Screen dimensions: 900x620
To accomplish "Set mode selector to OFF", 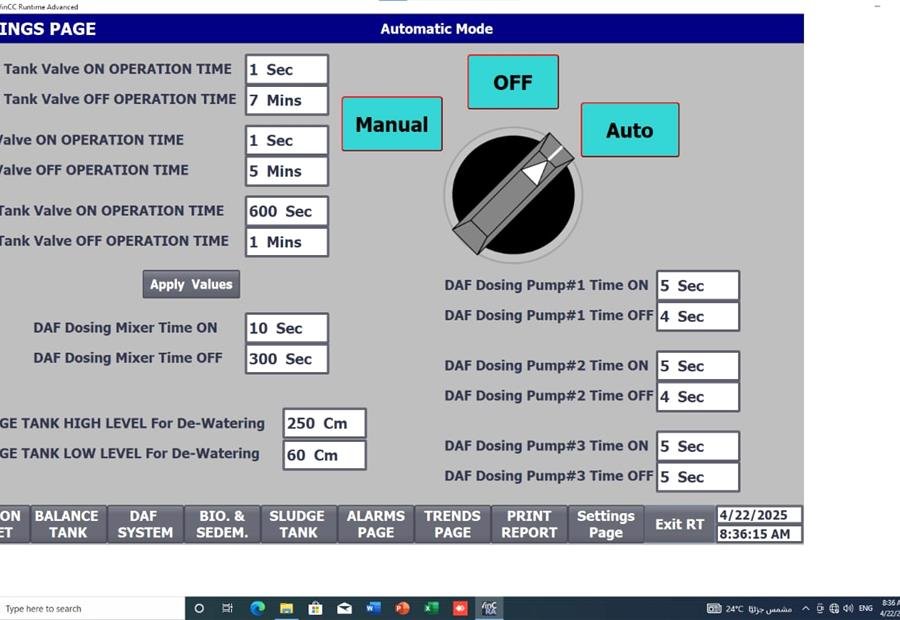I will [x=513, y=82].
